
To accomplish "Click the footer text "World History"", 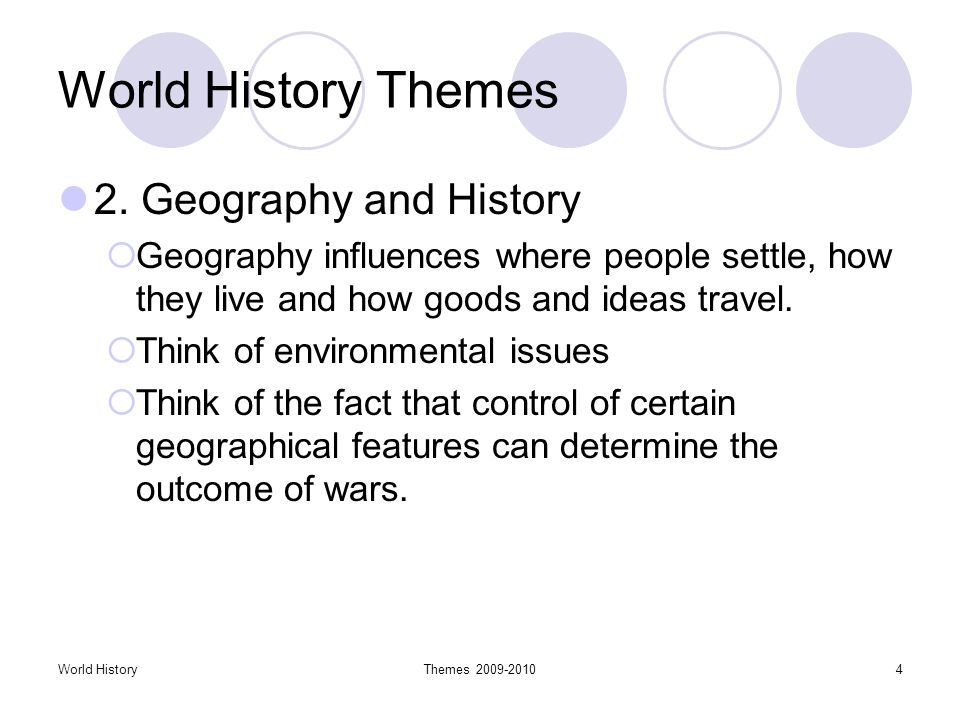I will 97,670.
